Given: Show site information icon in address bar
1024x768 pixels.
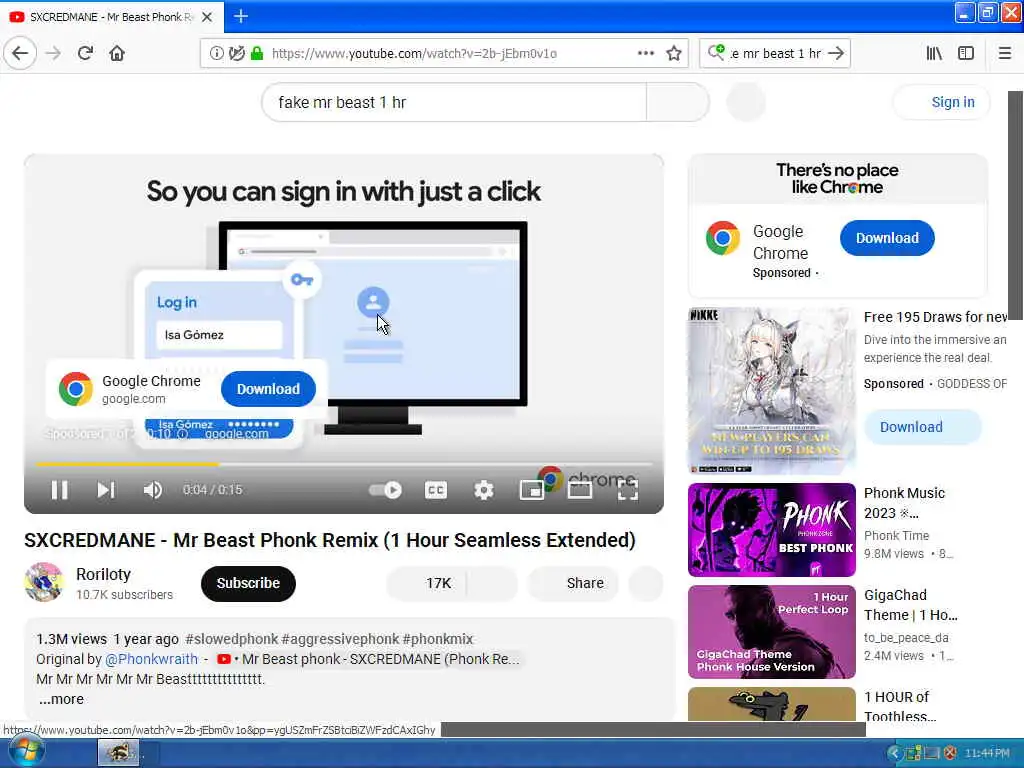Looking at the screenshot, I should pyautogui.click(x=216, y=53).
